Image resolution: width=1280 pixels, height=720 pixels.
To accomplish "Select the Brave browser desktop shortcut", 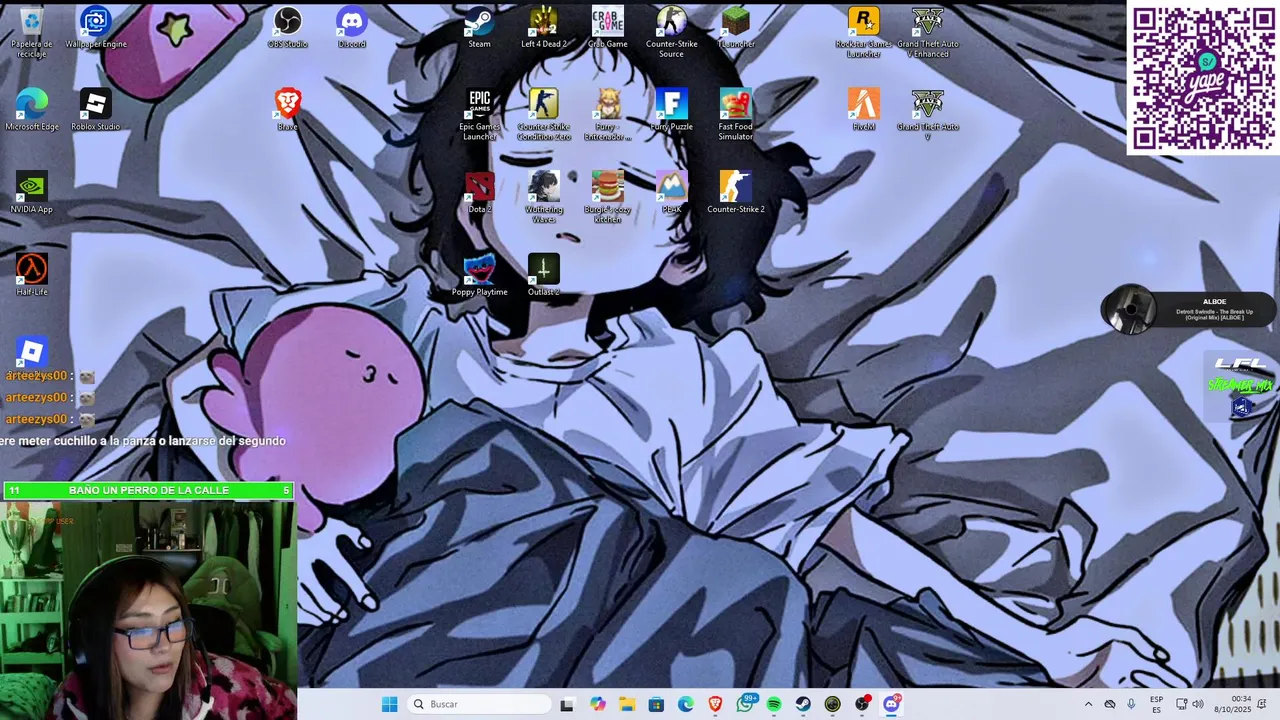I will tap(288, 110).
